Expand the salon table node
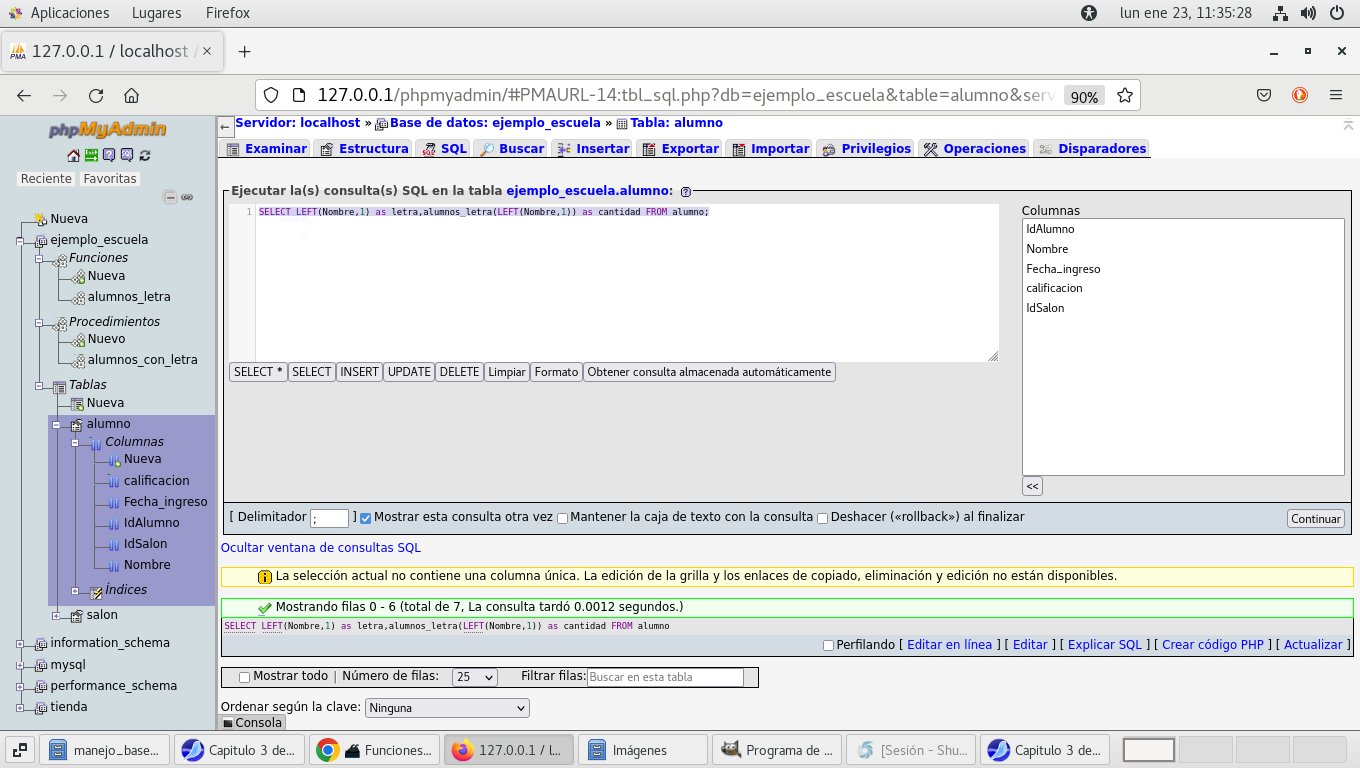 [57, 615]
